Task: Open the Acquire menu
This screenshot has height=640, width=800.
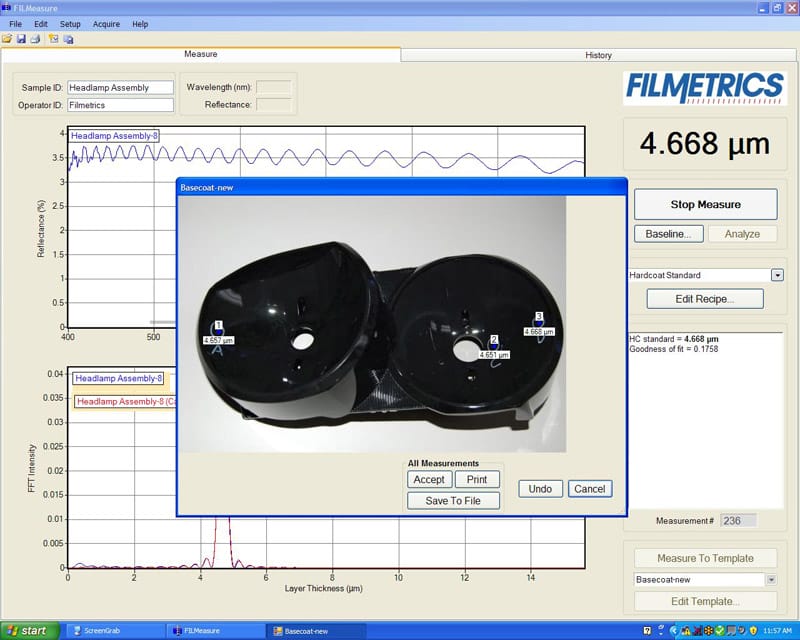Action: (x=106, y=23)
